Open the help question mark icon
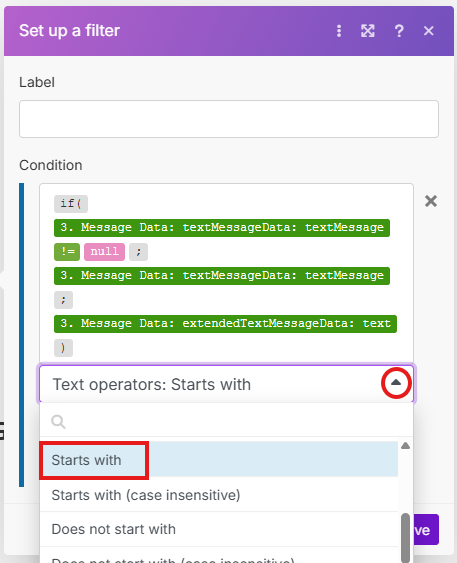457x563 pixels. click(x=399, y=31)
